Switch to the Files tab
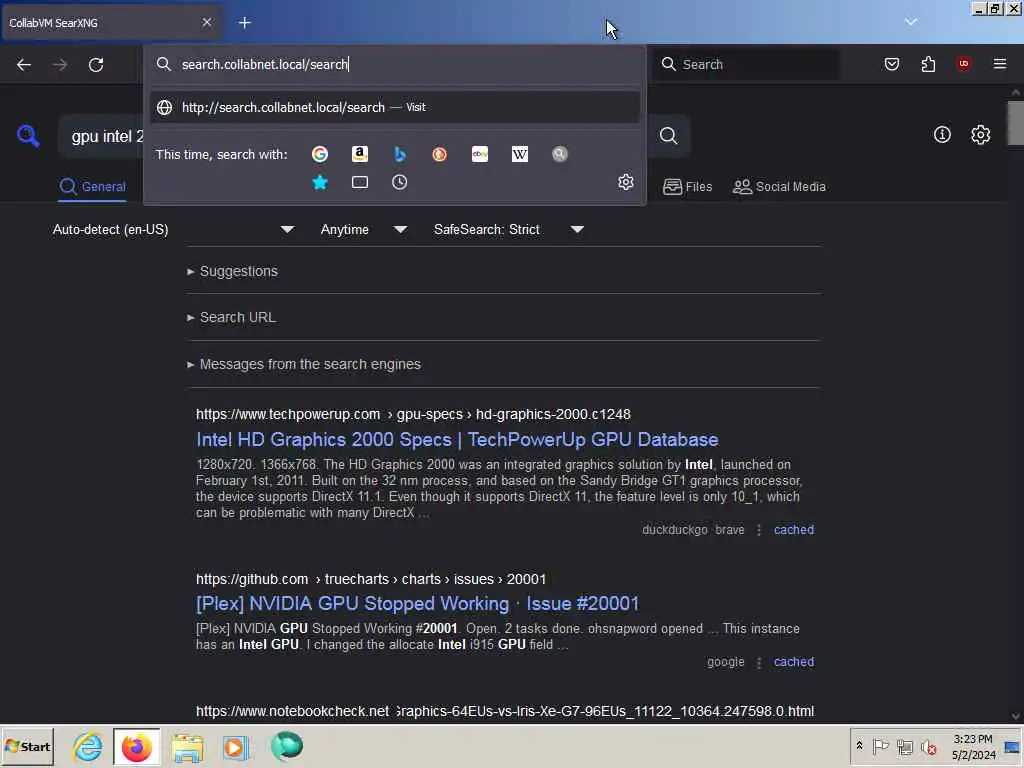1024x768 pixels. pyautogui.click(x=687, y=187)
